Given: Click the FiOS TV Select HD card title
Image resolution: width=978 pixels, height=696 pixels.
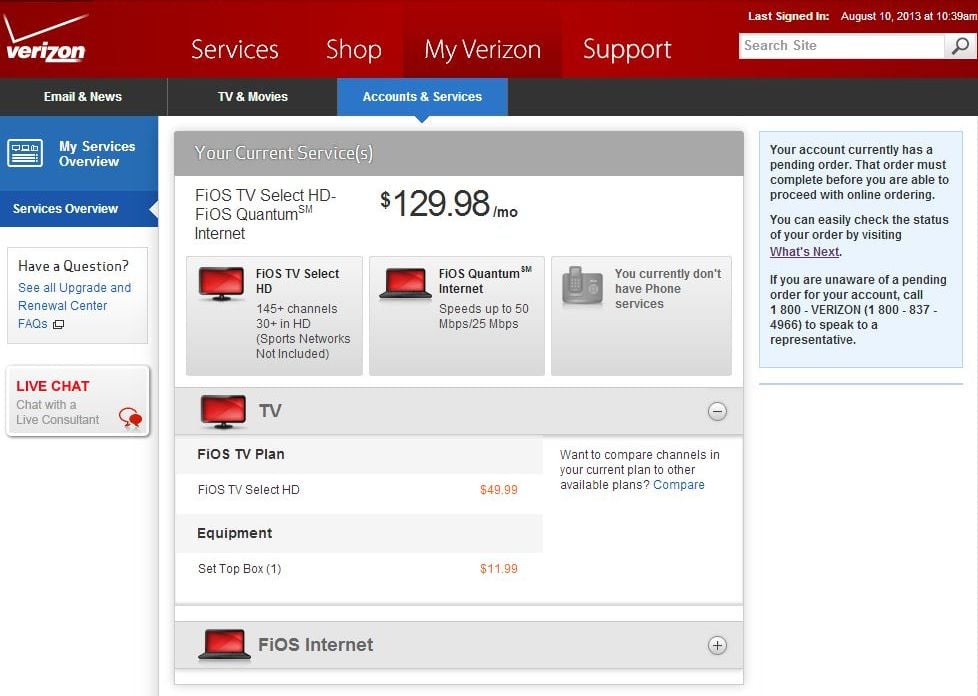Looking at the screenshot, I should [298, 281].
